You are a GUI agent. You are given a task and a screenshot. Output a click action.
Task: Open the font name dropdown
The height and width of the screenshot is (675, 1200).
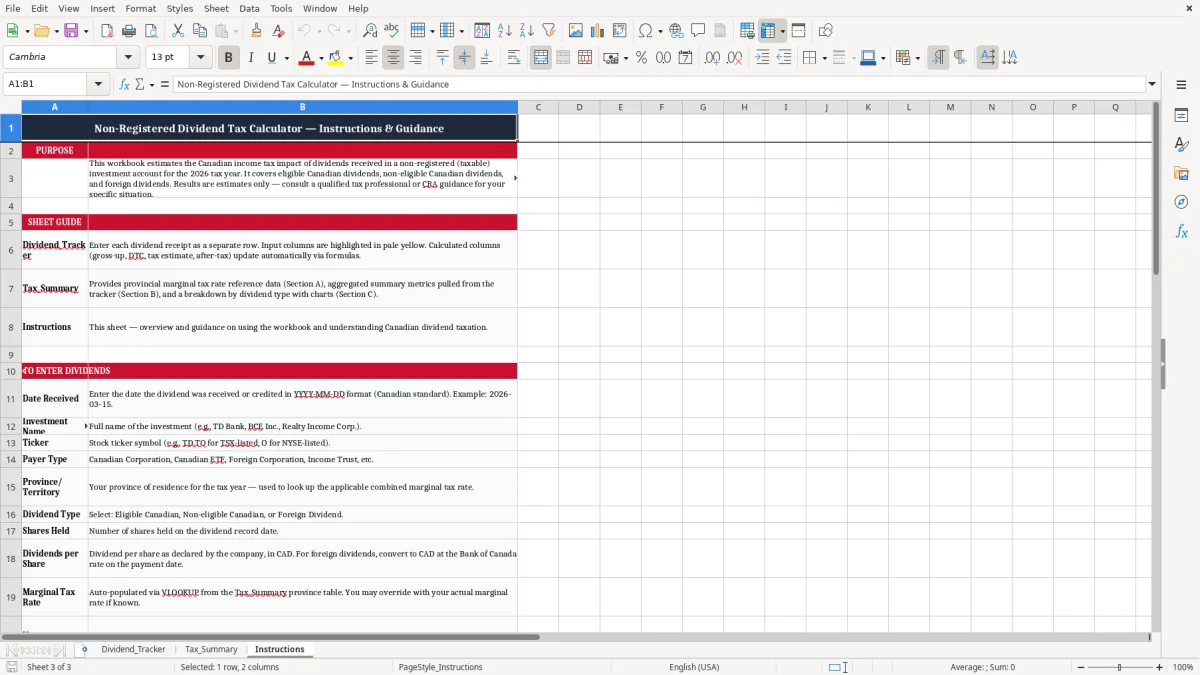click(128, 58)
